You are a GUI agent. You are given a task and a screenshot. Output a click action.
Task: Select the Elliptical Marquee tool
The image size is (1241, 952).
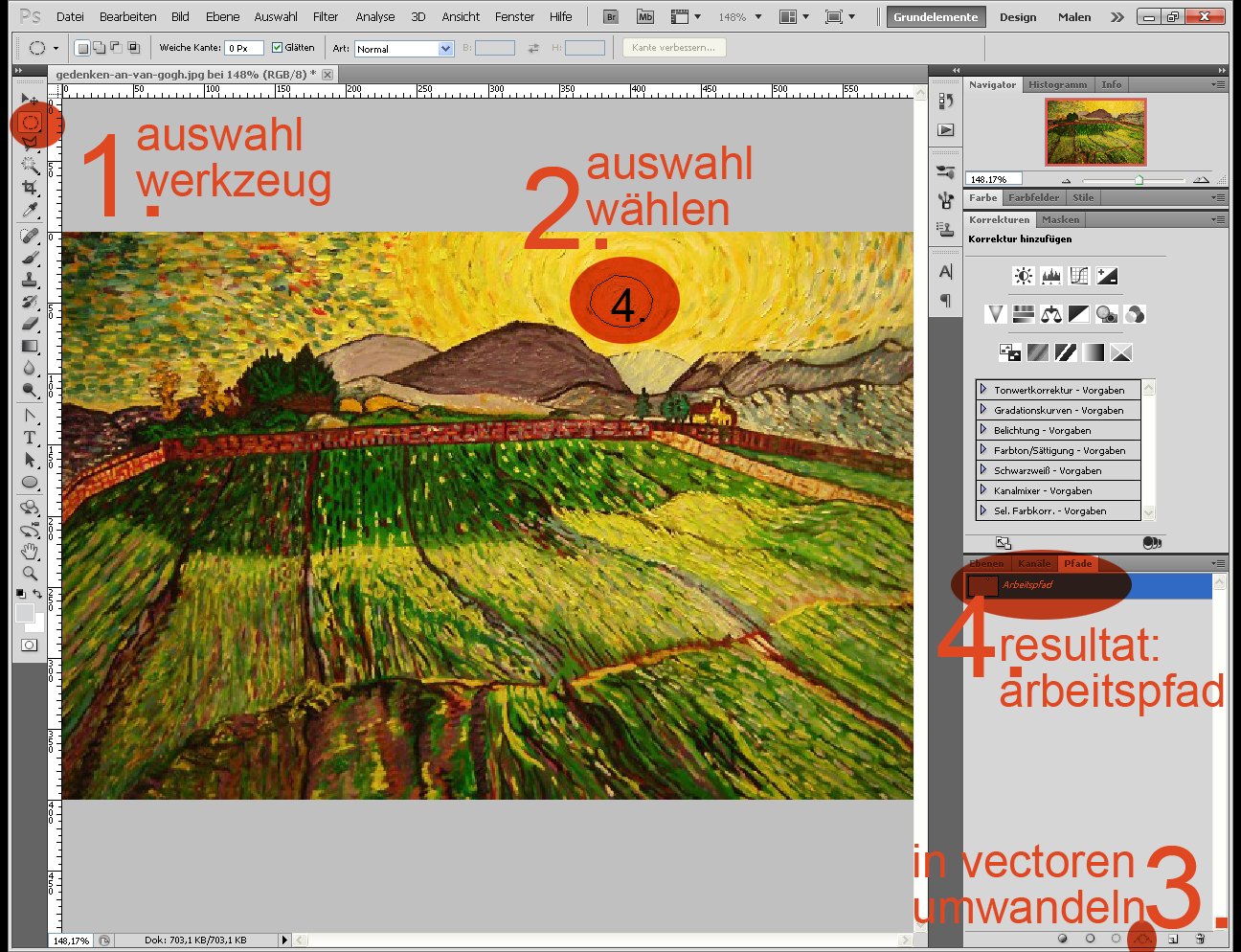pos(30,123)
